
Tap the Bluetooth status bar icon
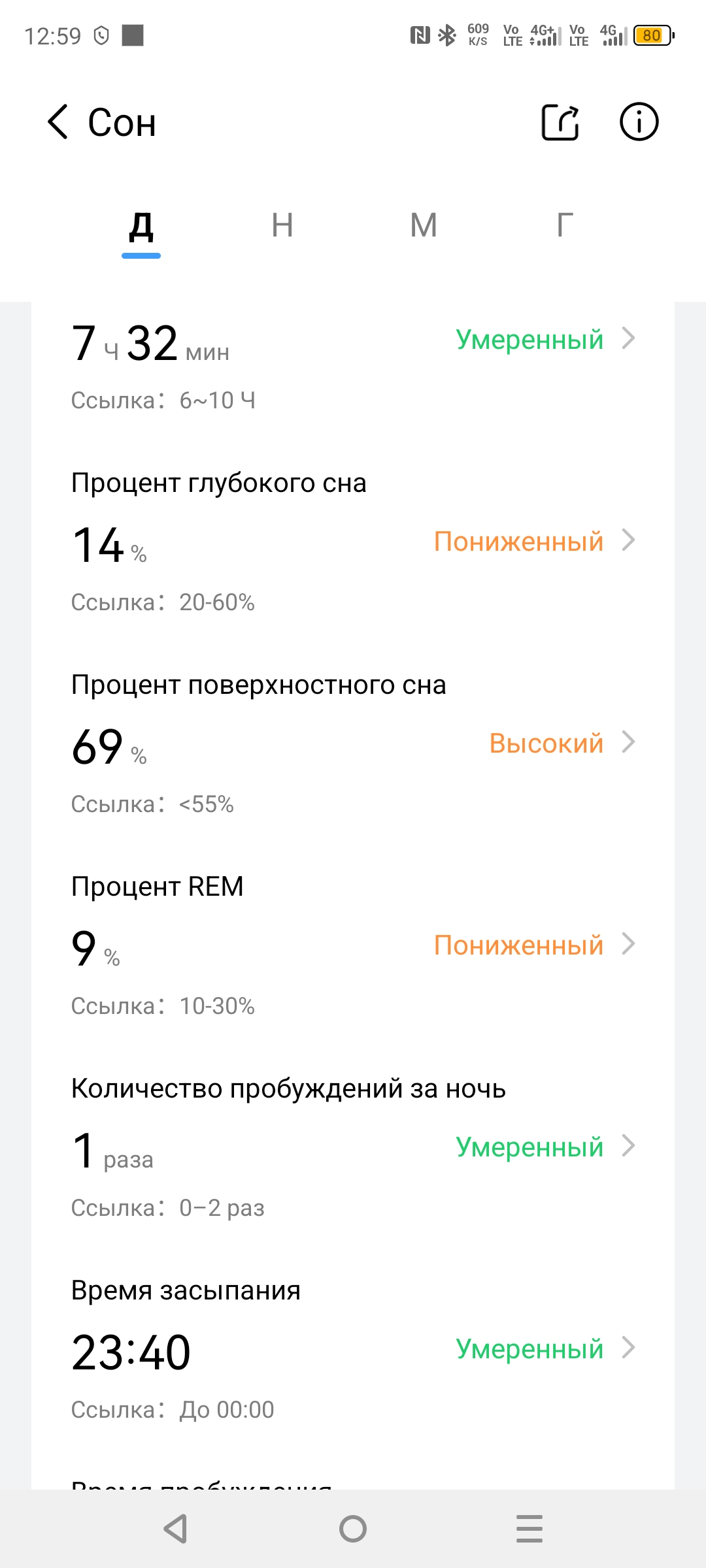click(x=447, y=35)
